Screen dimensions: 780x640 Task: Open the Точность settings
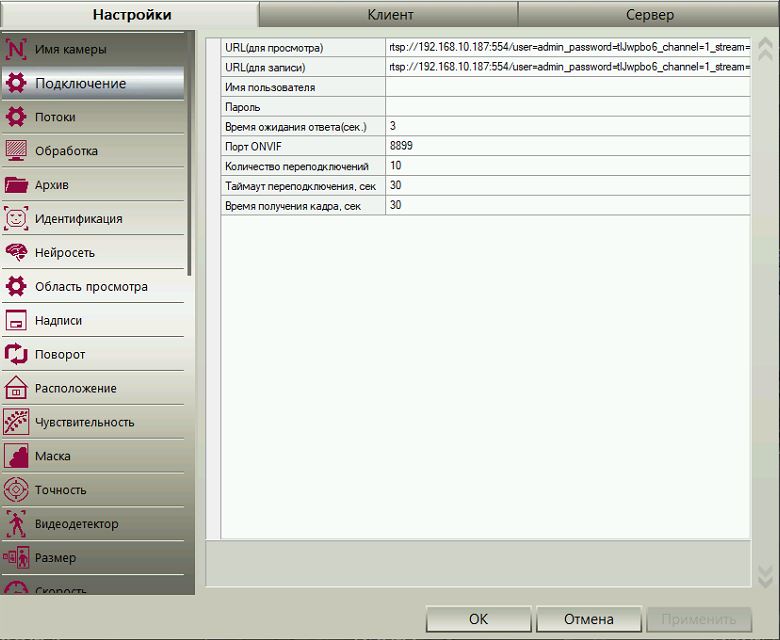pos(93,489)
